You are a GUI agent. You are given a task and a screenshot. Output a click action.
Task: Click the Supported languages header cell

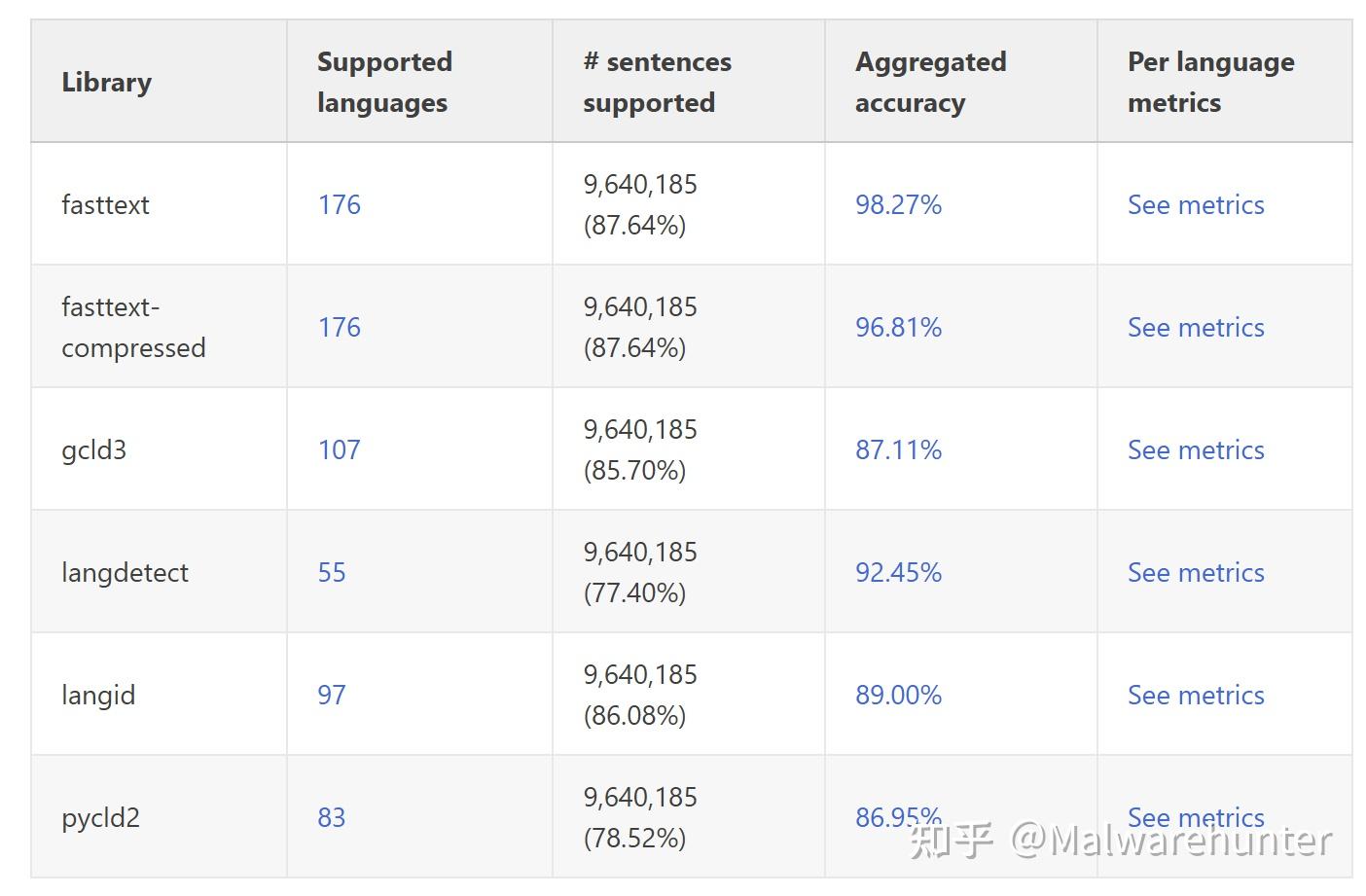point(384,82)
